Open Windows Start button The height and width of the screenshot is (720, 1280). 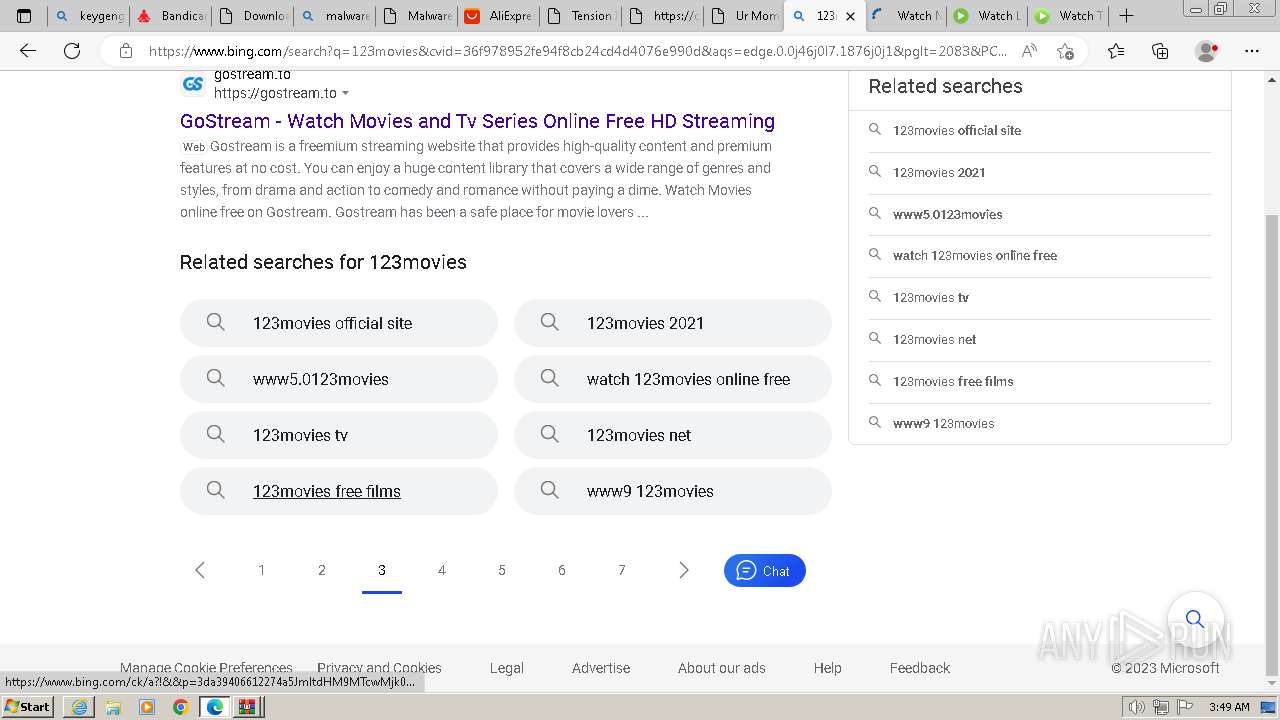click(28, 707)
